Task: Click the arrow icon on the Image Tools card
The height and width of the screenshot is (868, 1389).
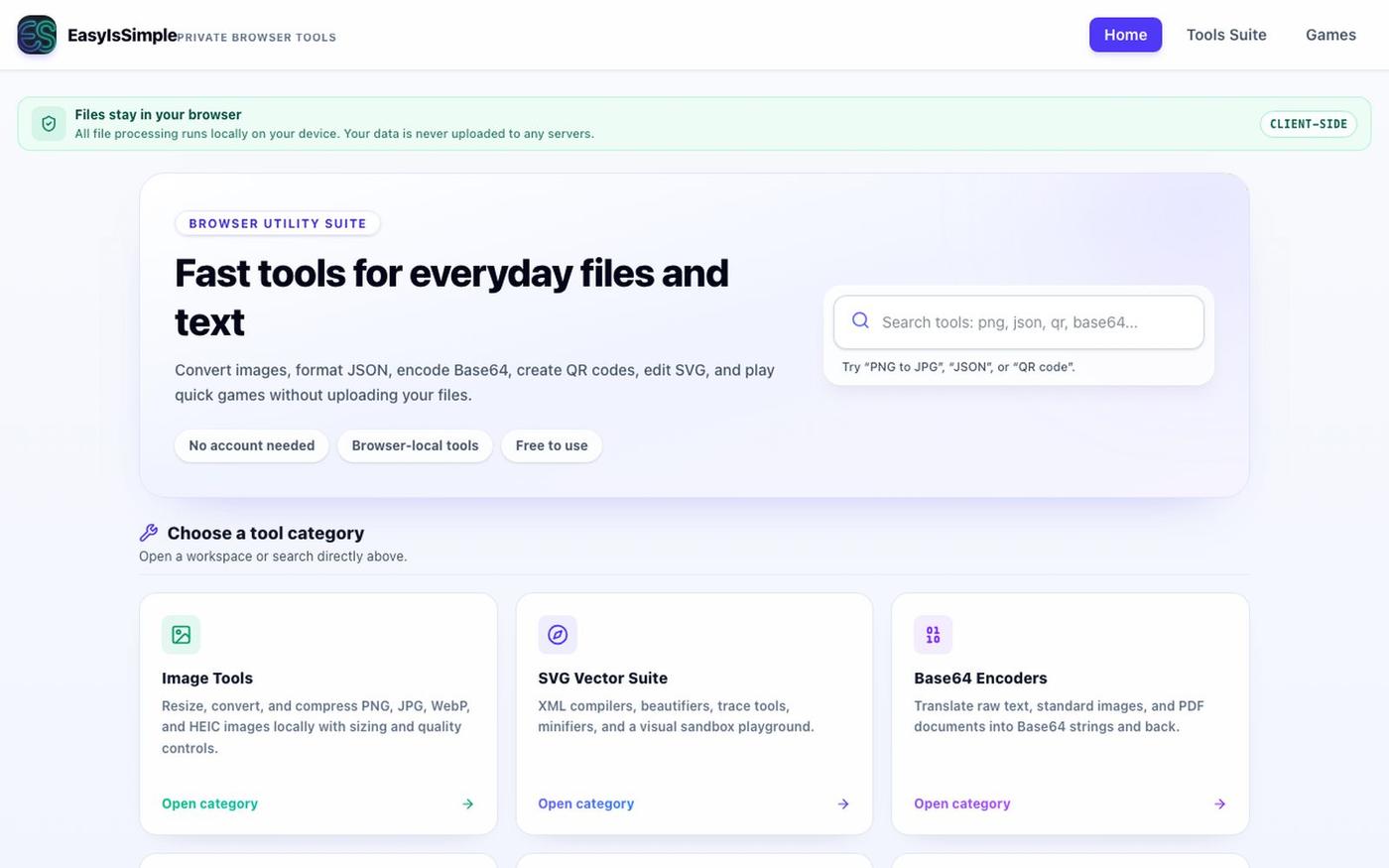Action: [x=468, y=805]
